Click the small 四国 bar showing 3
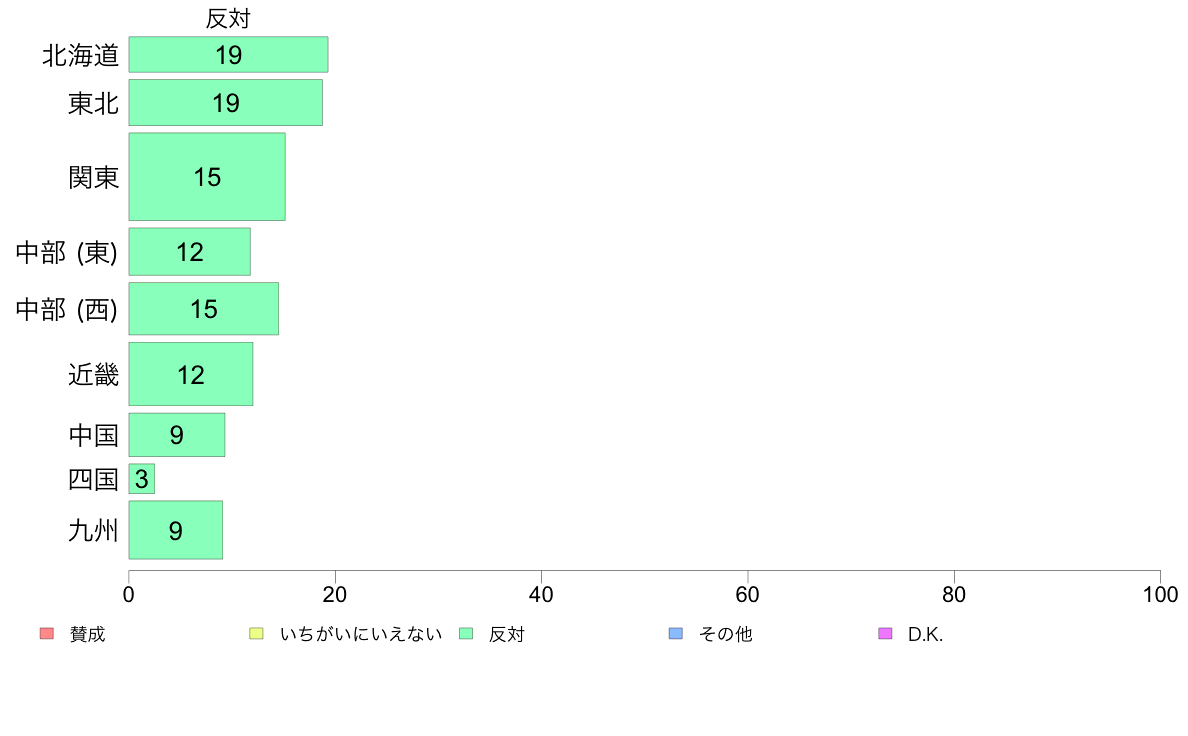The height and width of the screenshot is (736, 1188). point(142,479)
